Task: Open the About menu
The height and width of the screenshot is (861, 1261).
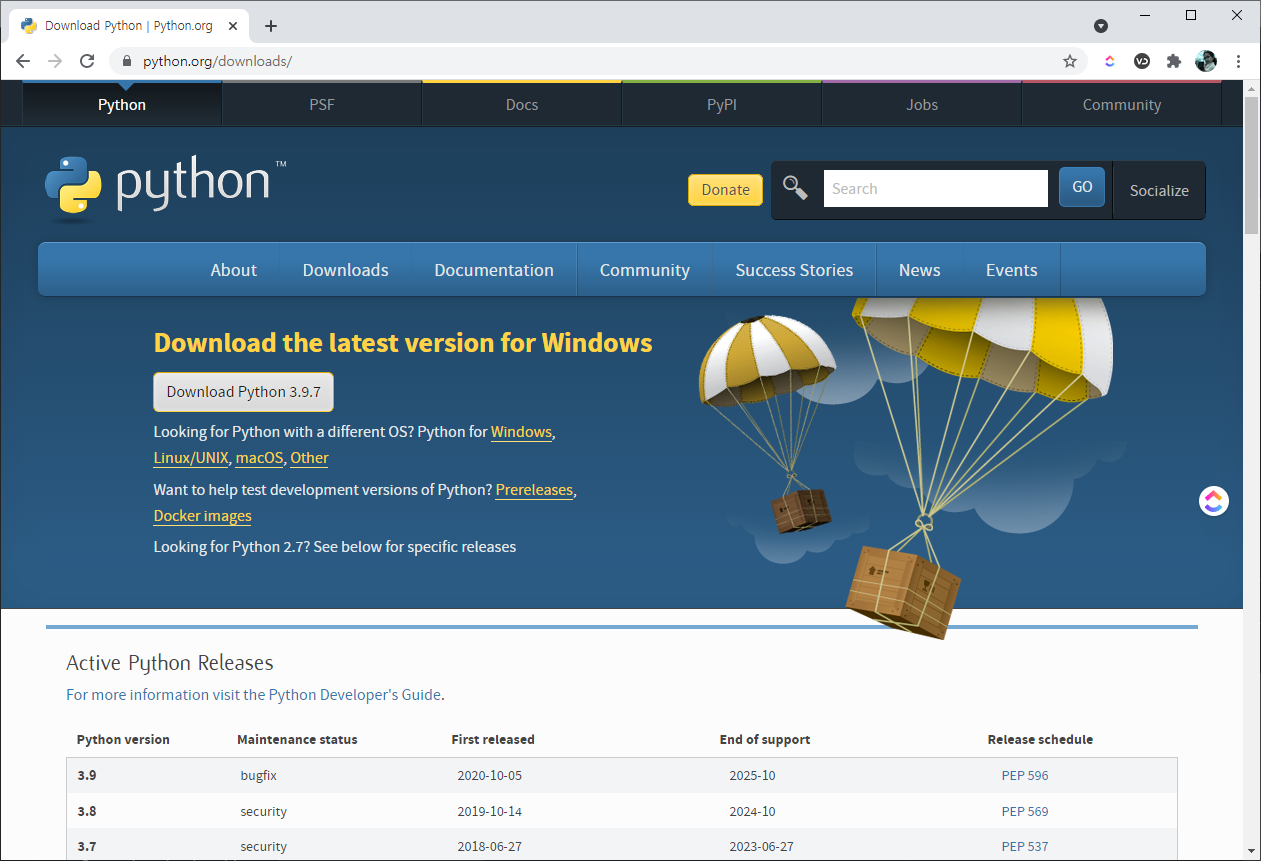Action: (x=234, y=270)
